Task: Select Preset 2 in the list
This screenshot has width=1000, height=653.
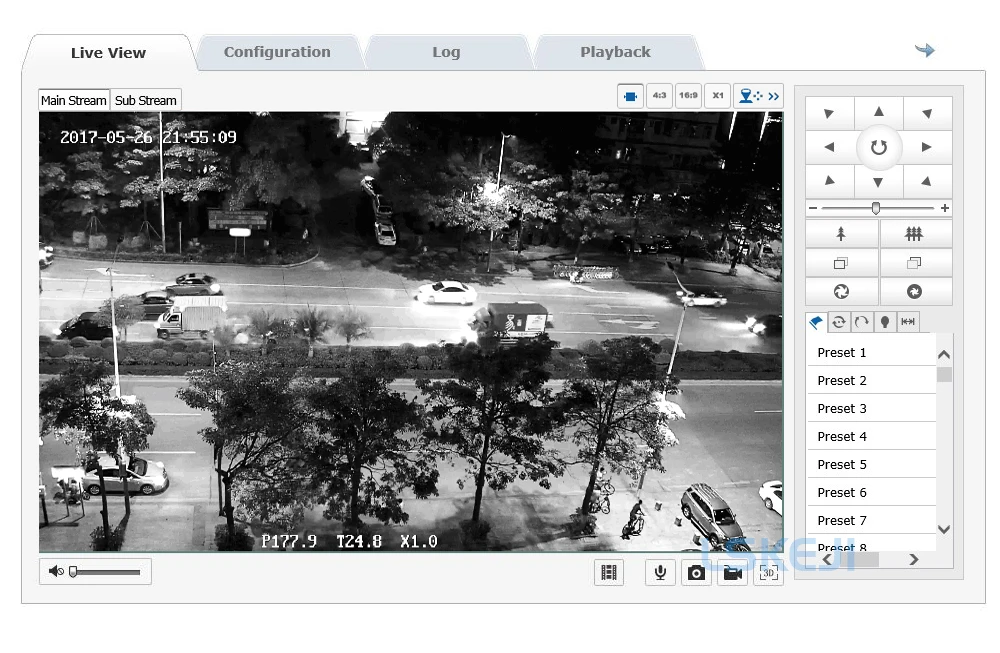Action: tap(871, 381)
